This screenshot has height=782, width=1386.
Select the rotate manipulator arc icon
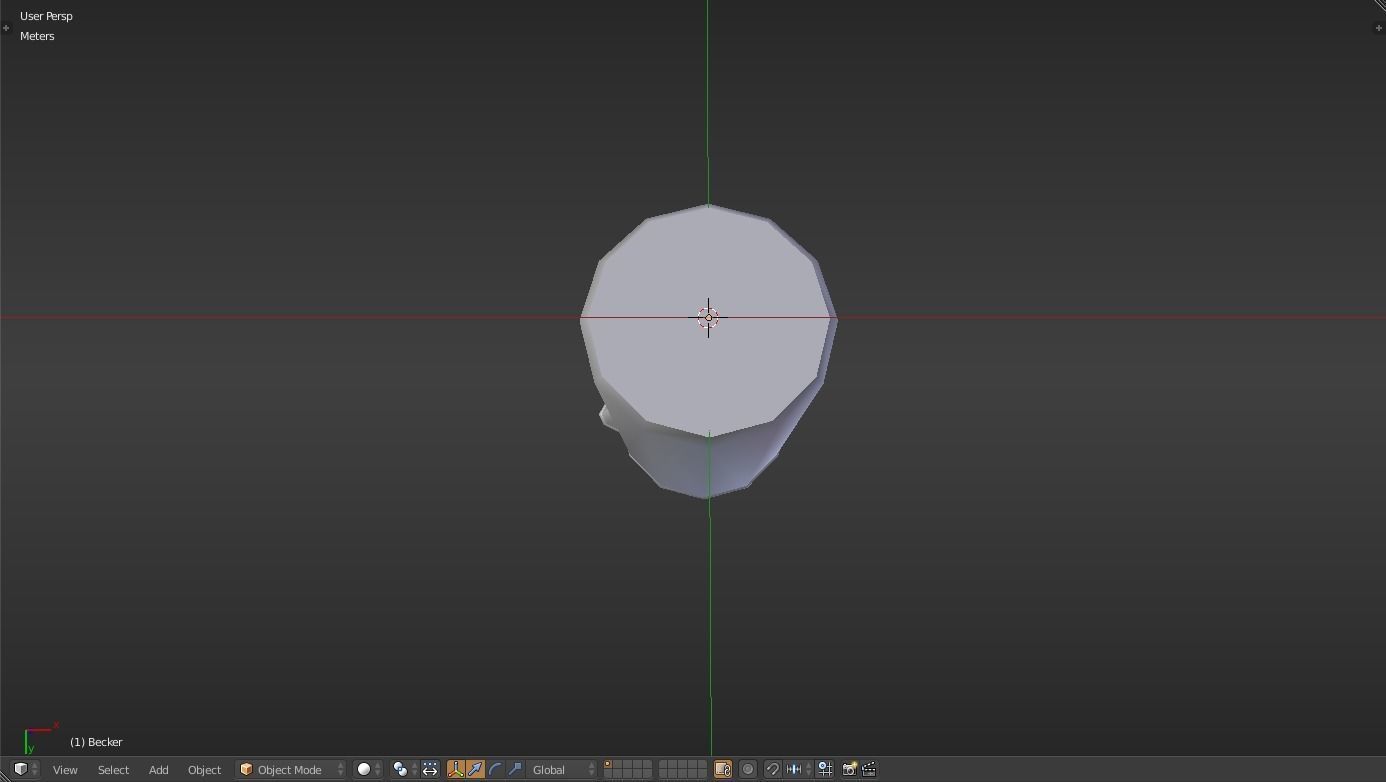click(x=495, y=769)
